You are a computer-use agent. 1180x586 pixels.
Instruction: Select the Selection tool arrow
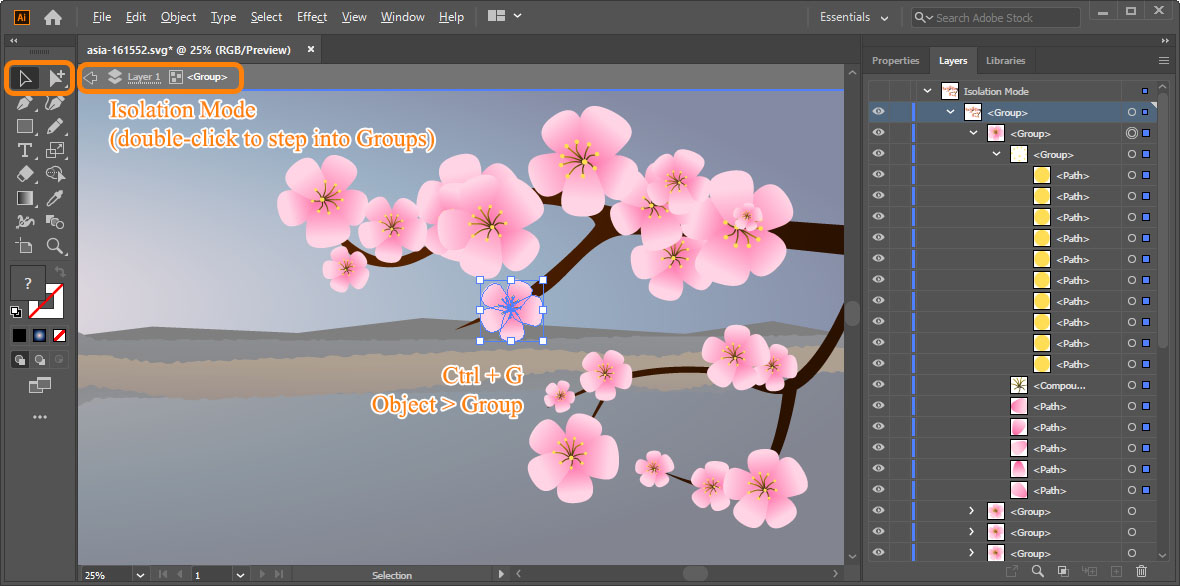pyautogui.click(x=25, y=78)
